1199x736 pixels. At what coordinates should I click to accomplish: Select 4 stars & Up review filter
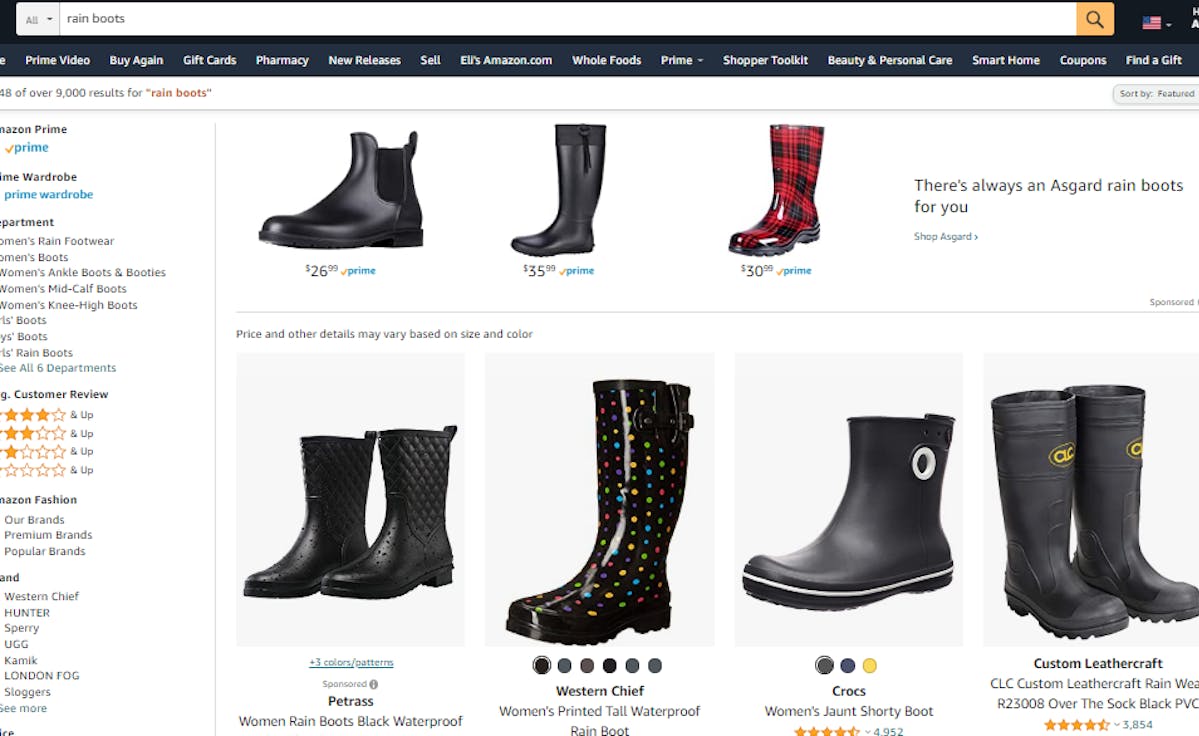[x=47, y=415]
